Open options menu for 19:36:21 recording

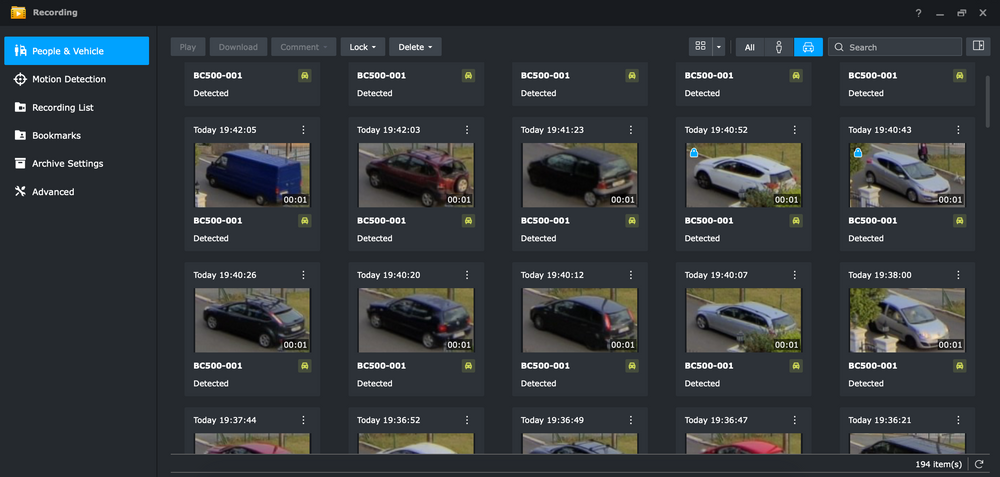[x=958, y=420]
